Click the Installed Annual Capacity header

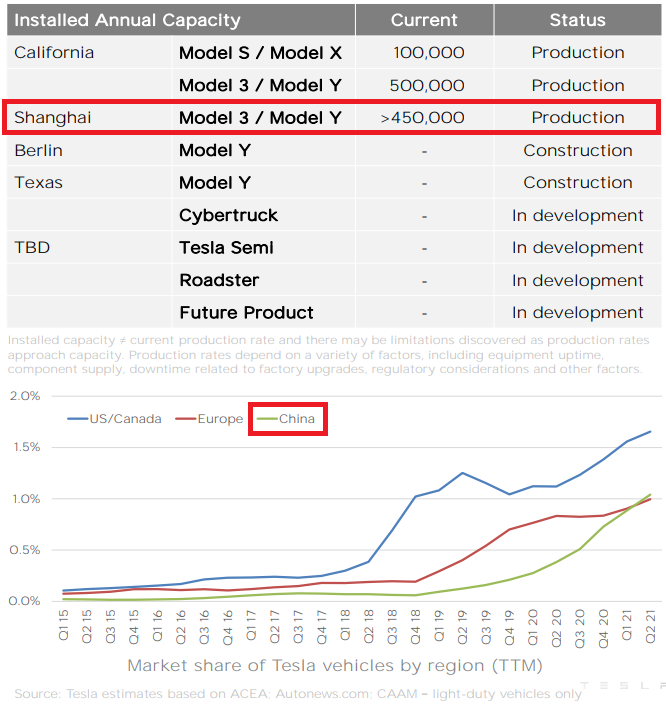click(127, 20)
